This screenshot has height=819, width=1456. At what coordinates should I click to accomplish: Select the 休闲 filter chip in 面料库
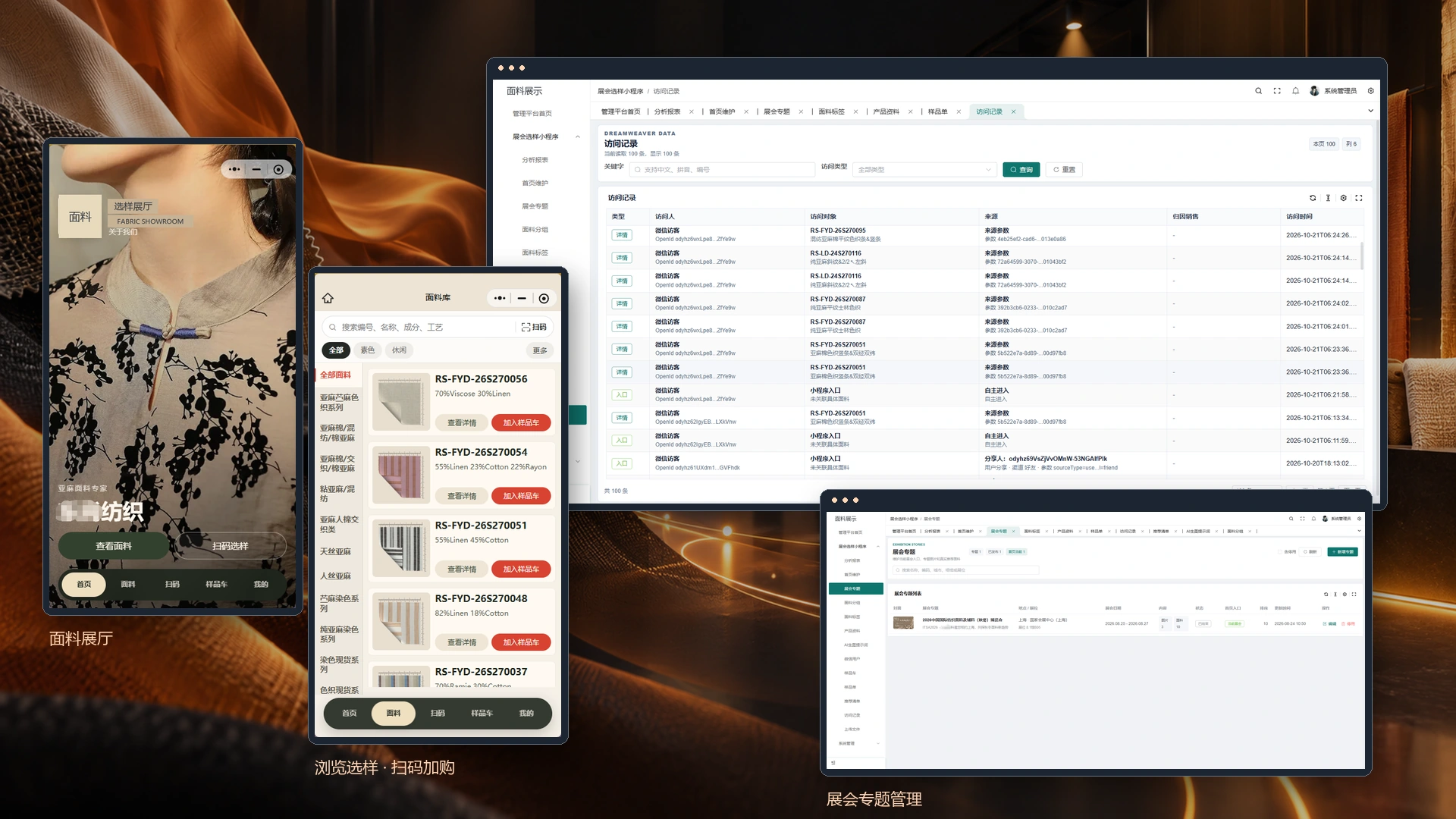(x=399, y=350)
